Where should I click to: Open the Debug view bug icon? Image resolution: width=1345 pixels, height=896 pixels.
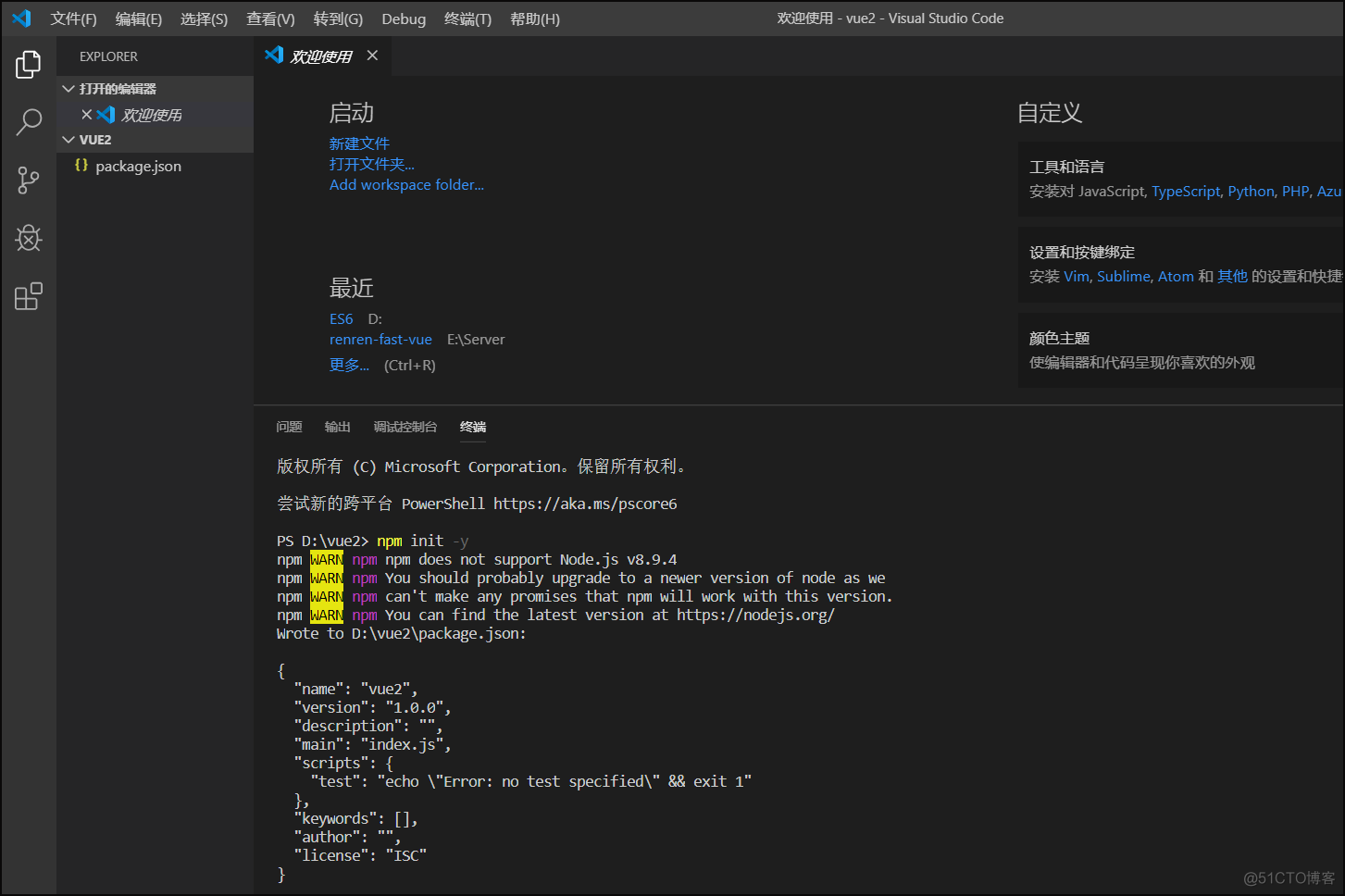tap(29, 238)
